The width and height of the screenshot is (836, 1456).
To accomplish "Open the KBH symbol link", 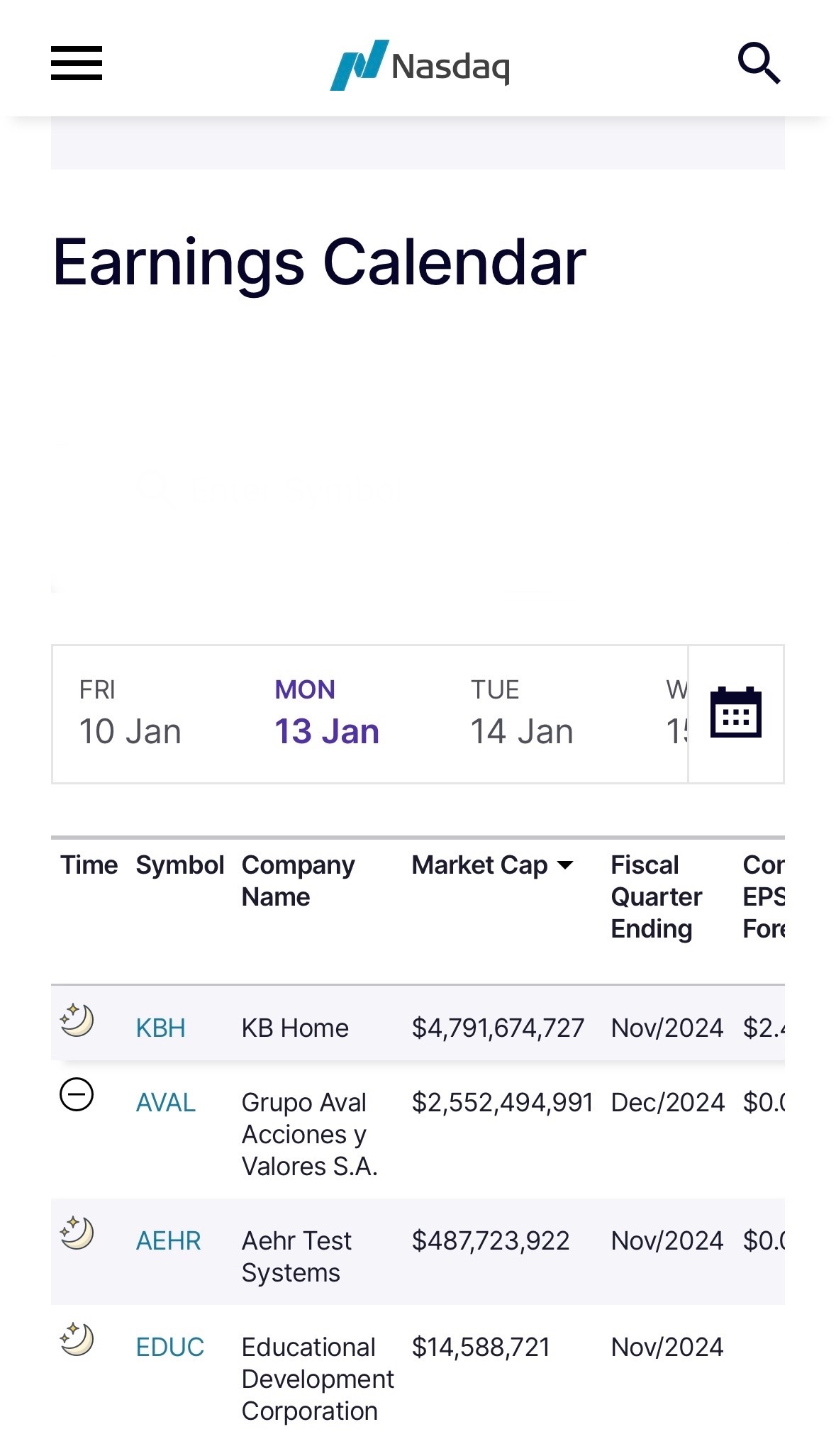I will [161, 1028].
